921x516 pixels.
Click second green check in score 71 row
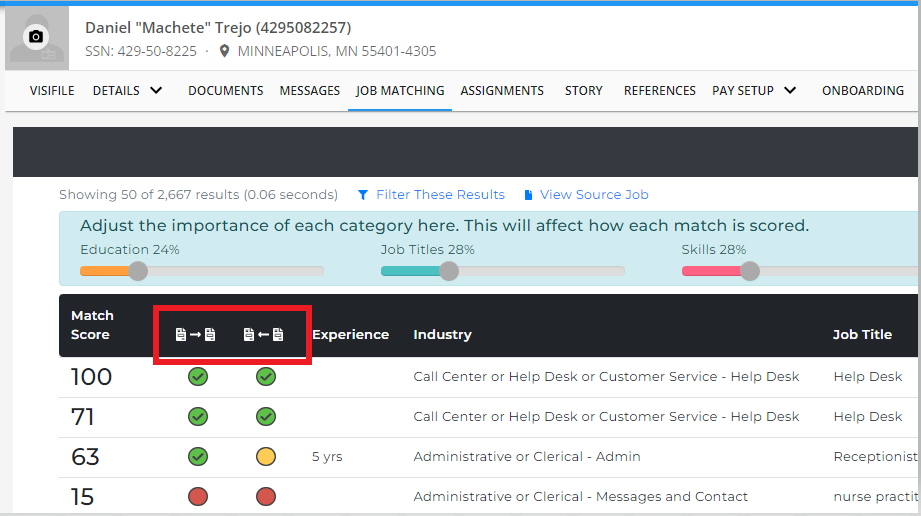point(266,417)
